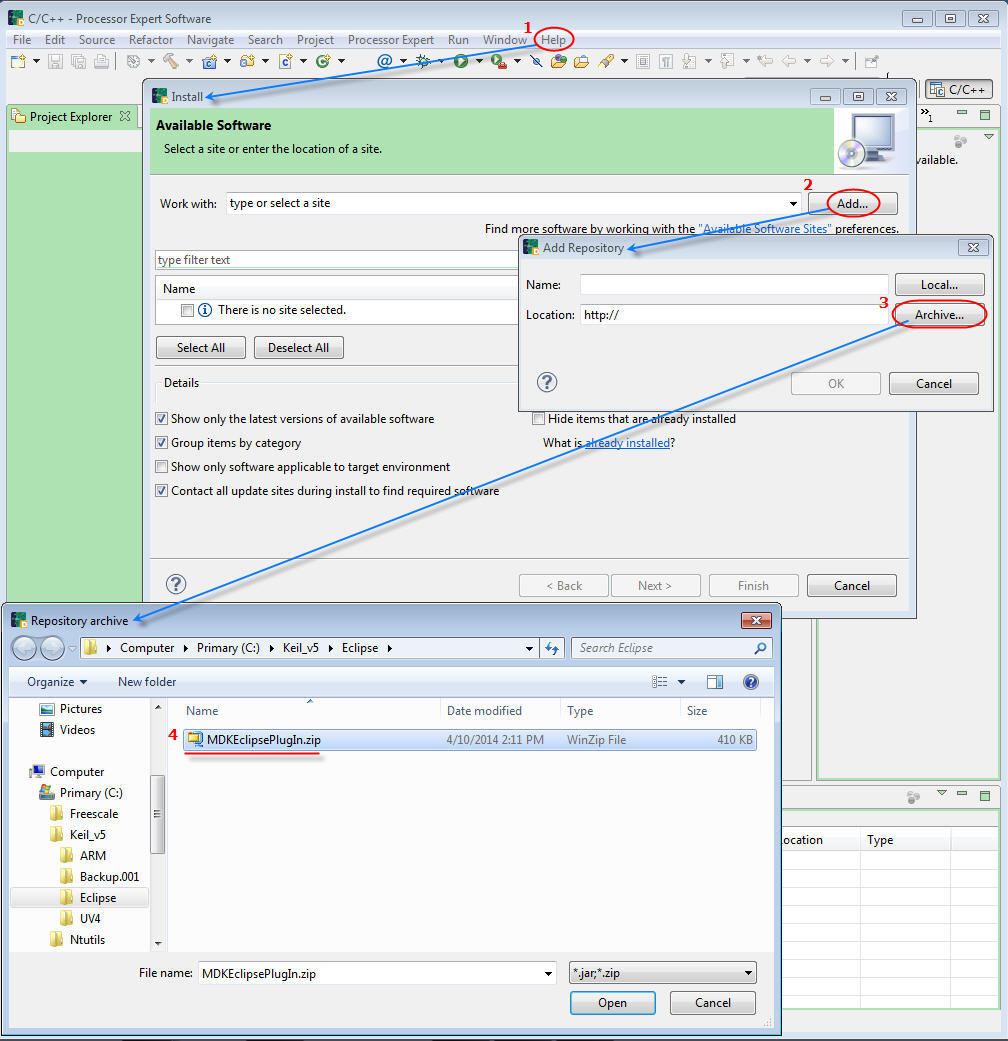Screen dimensions: 1008x1041
Task: Uncheck 'Group items by category'
Action: pyautogui.click(x=161, y=443)
